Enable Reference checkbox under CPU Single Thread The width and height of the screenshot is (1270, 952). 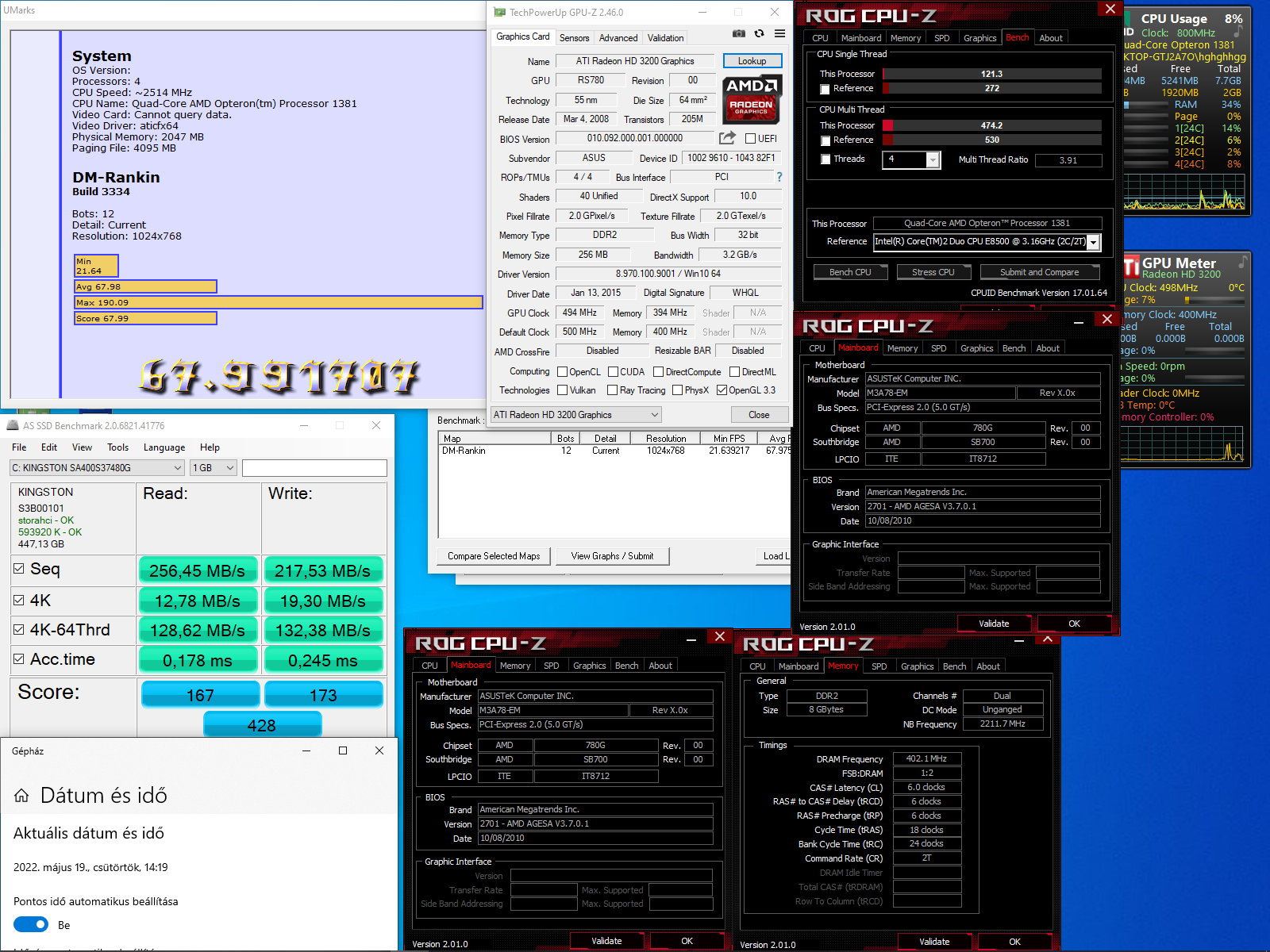tap(825, 89)
